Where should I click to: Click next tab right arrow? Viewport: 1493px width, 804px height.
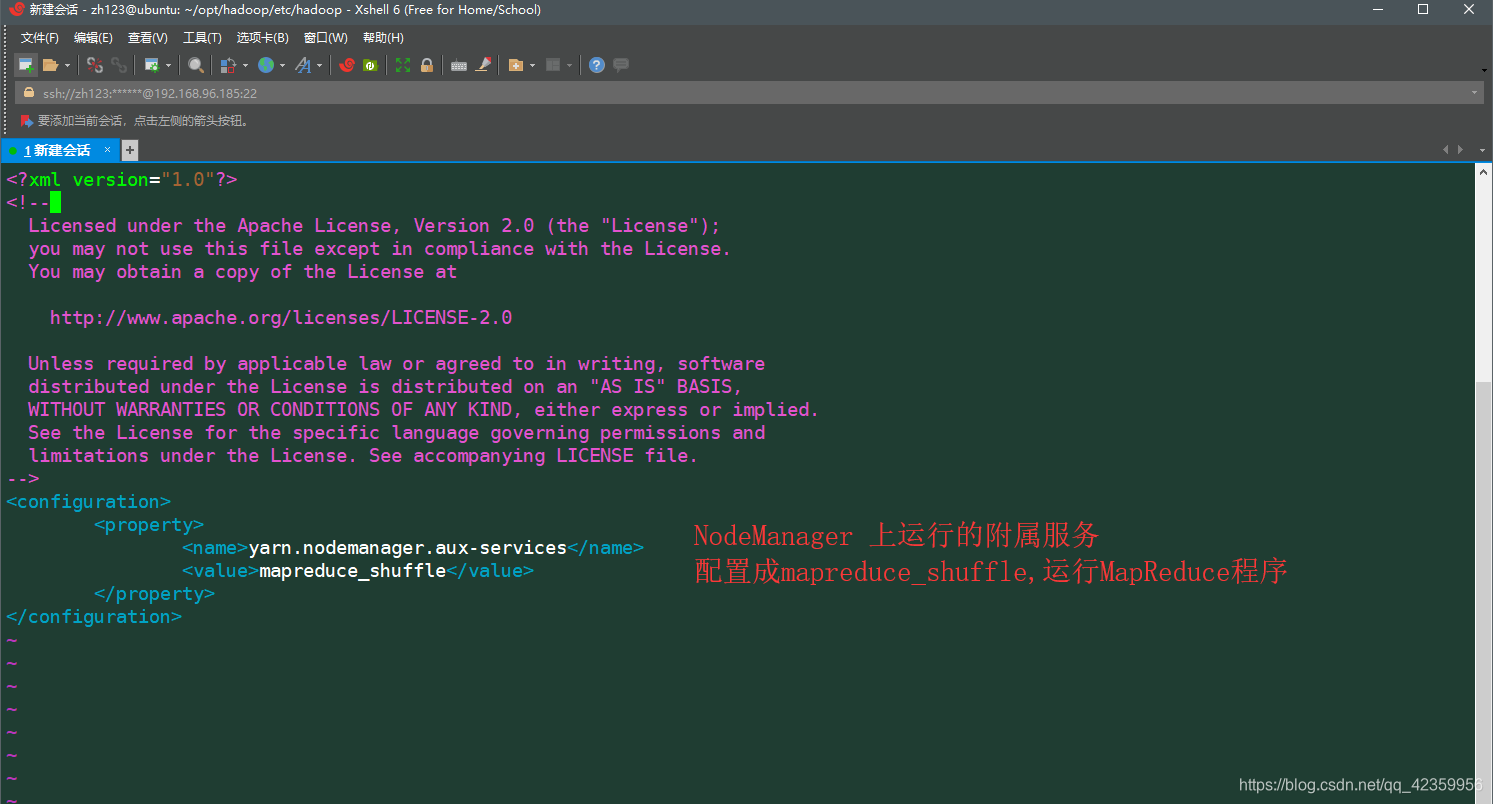[1459, 150]
